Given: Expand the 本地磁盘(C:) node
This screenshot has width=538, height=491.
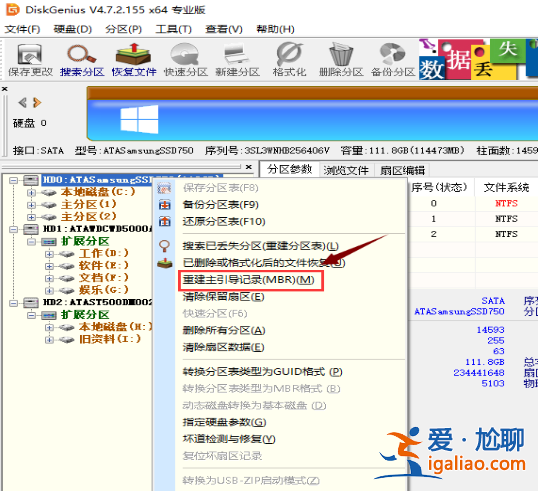Looking at the screenshot, I should (x=31, y=192).
